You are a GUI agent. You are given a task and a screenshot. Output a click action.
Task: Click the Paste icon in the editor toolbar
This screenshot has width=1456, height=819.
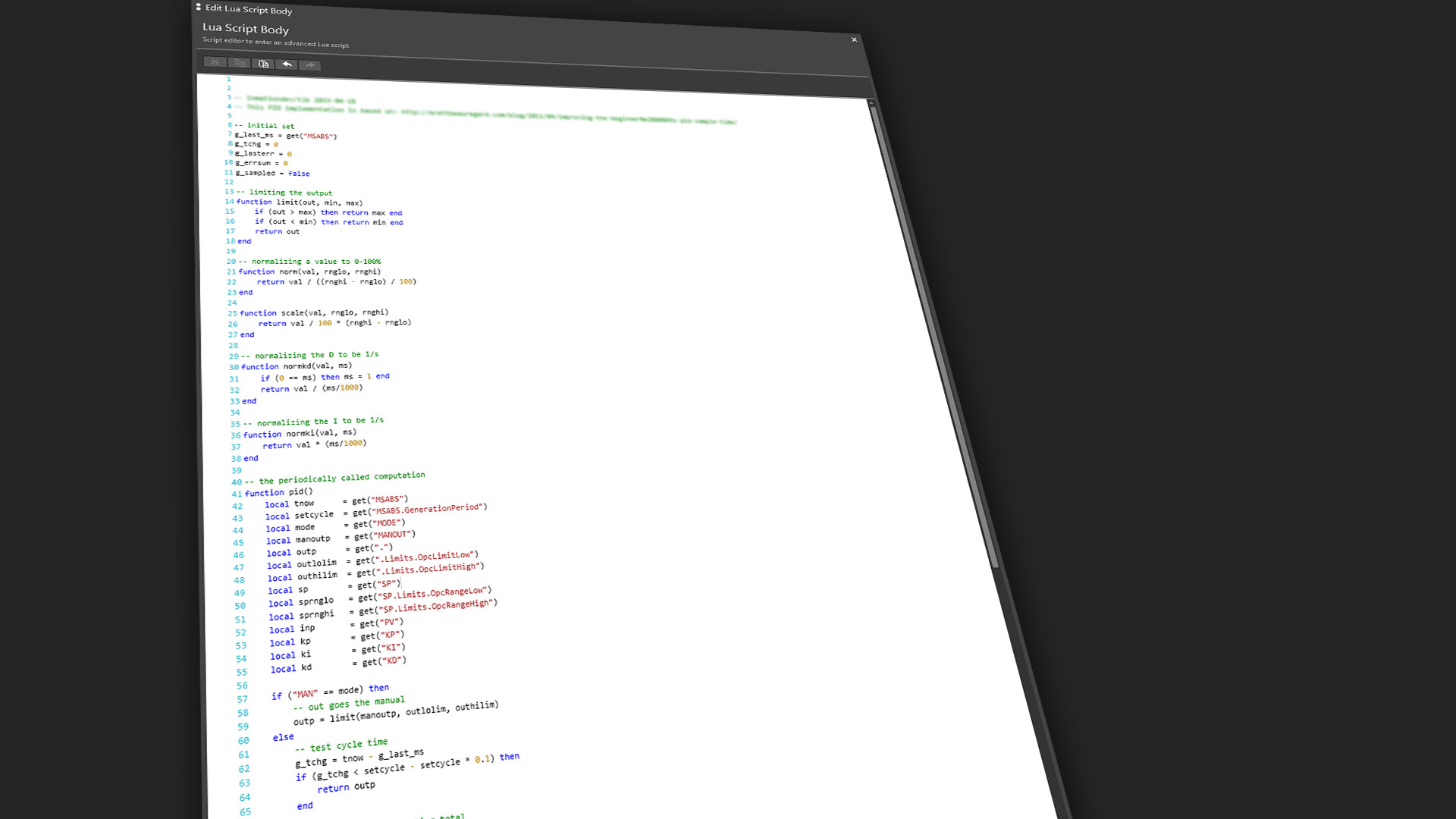[263, 64]
